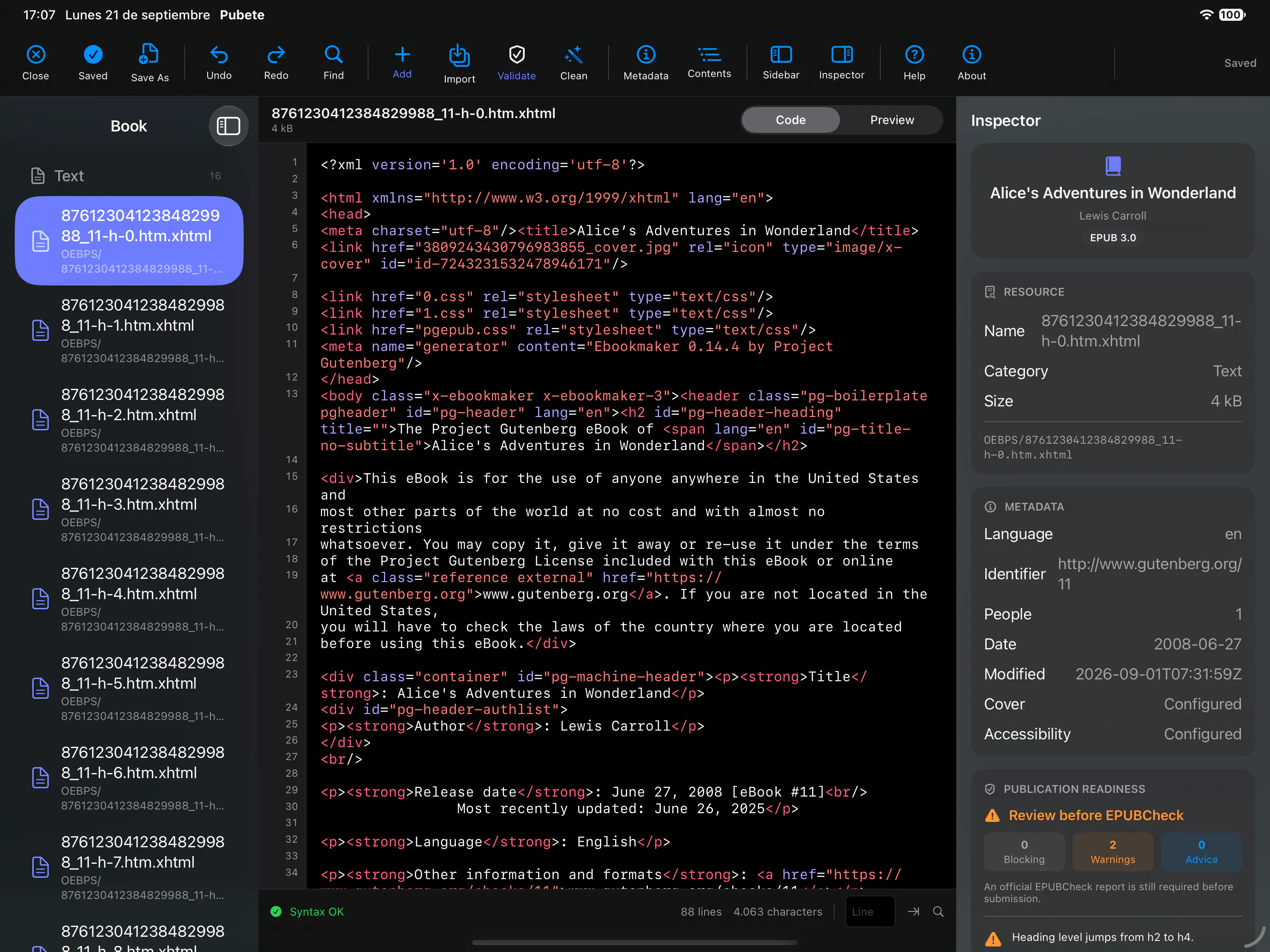
Task: Open the Import tool
Action: click(x=459, y=64)
